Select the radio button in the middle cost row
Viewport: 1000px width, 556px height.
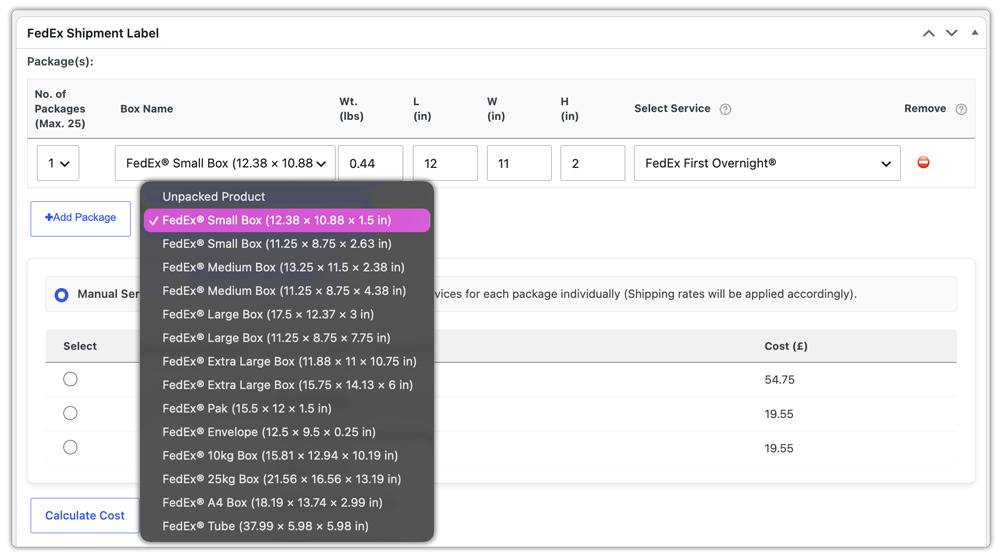pyautogui.click(x=70, y=413)
